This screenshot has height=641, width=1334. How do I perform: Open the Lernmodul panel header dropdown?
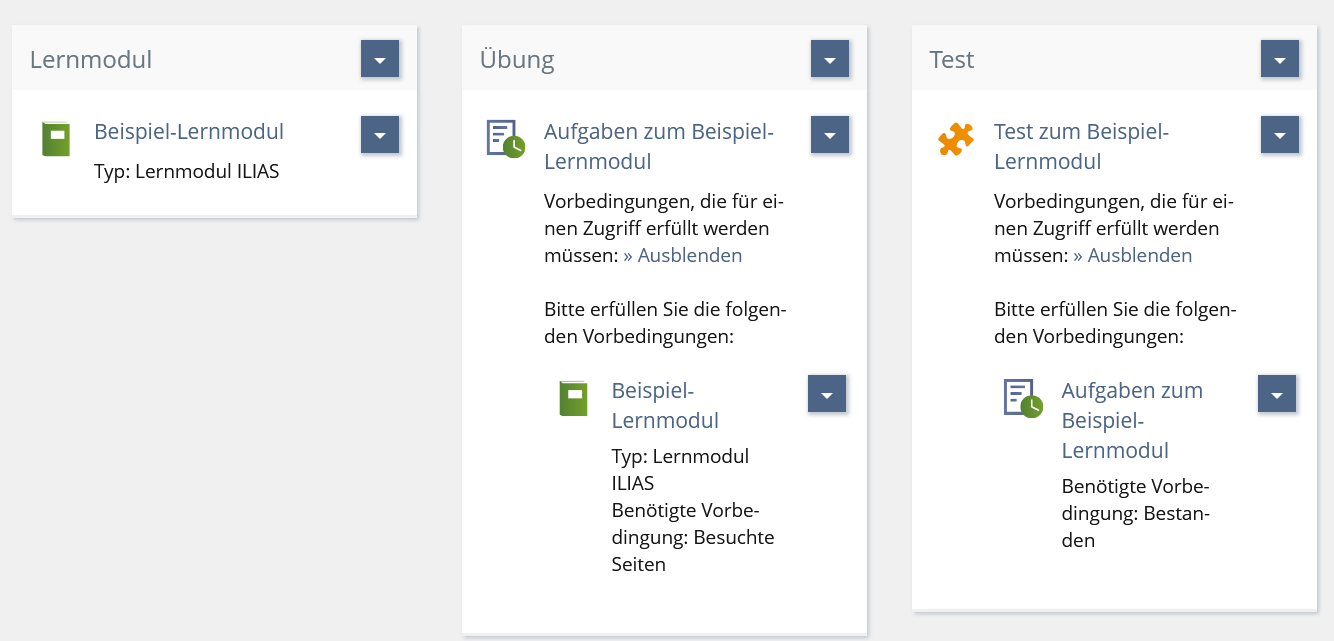[x=380, y=59]
